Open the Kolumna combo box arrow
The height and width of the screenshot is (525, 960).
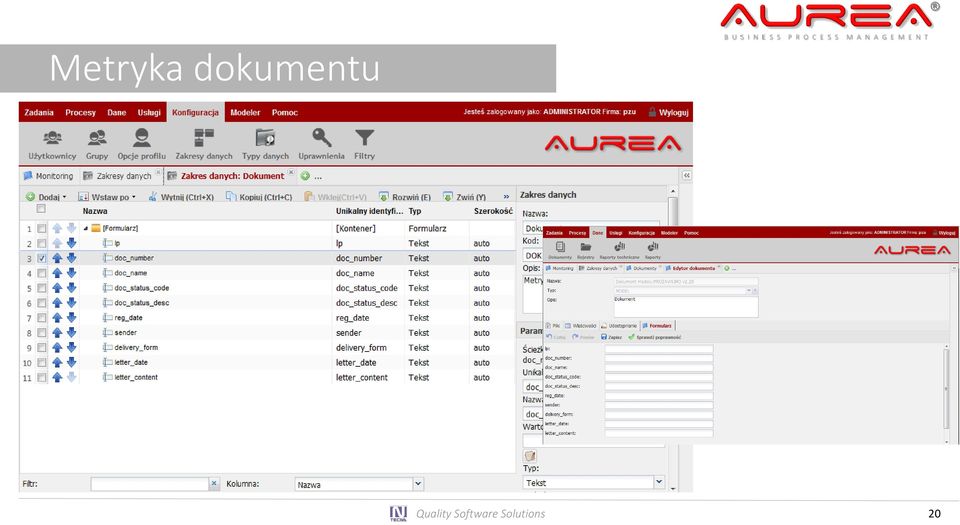(x=418, y=483)
